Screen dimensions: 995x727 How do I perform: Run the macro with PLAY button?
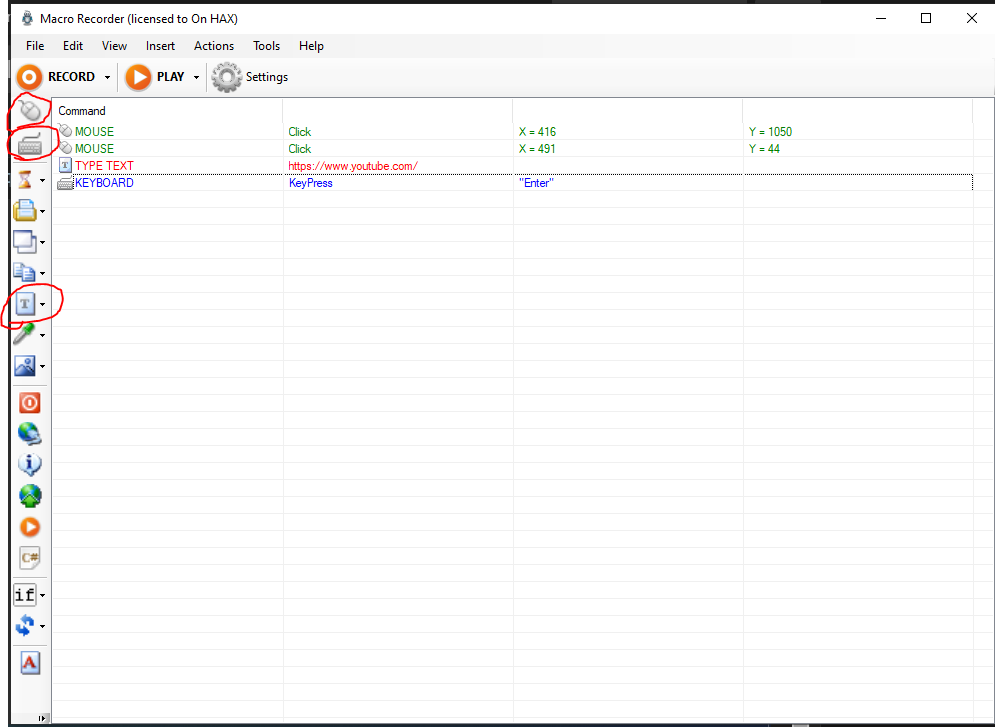click(155, 77)
